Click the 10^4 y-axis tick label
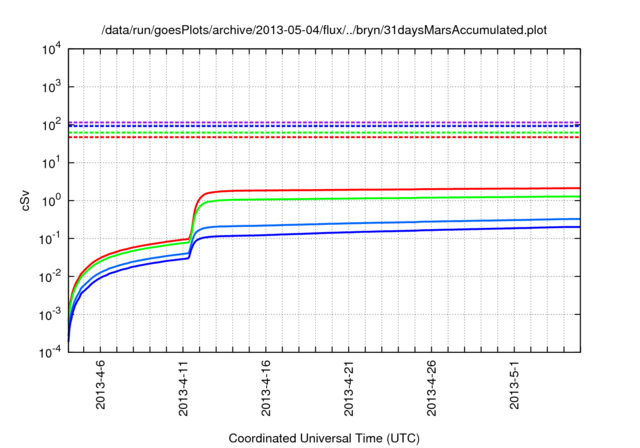This screenshot has height=448, width=640. (x=52, y=50)
